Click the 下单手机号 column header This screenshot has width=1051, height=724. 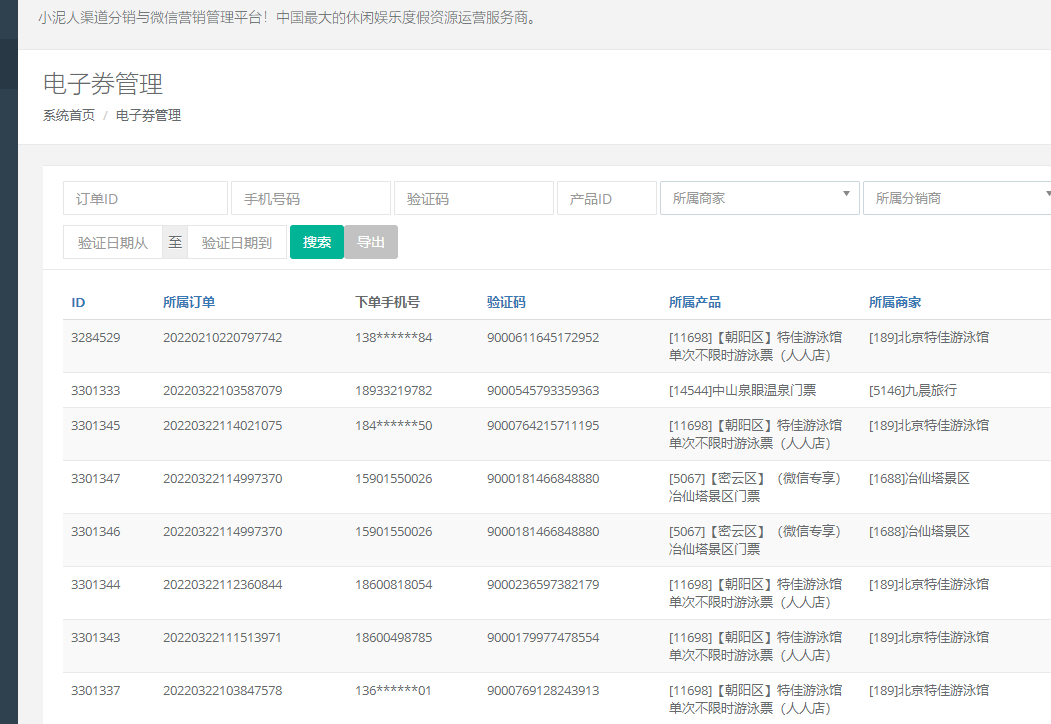pyautogui.click(x=387, y=302)
